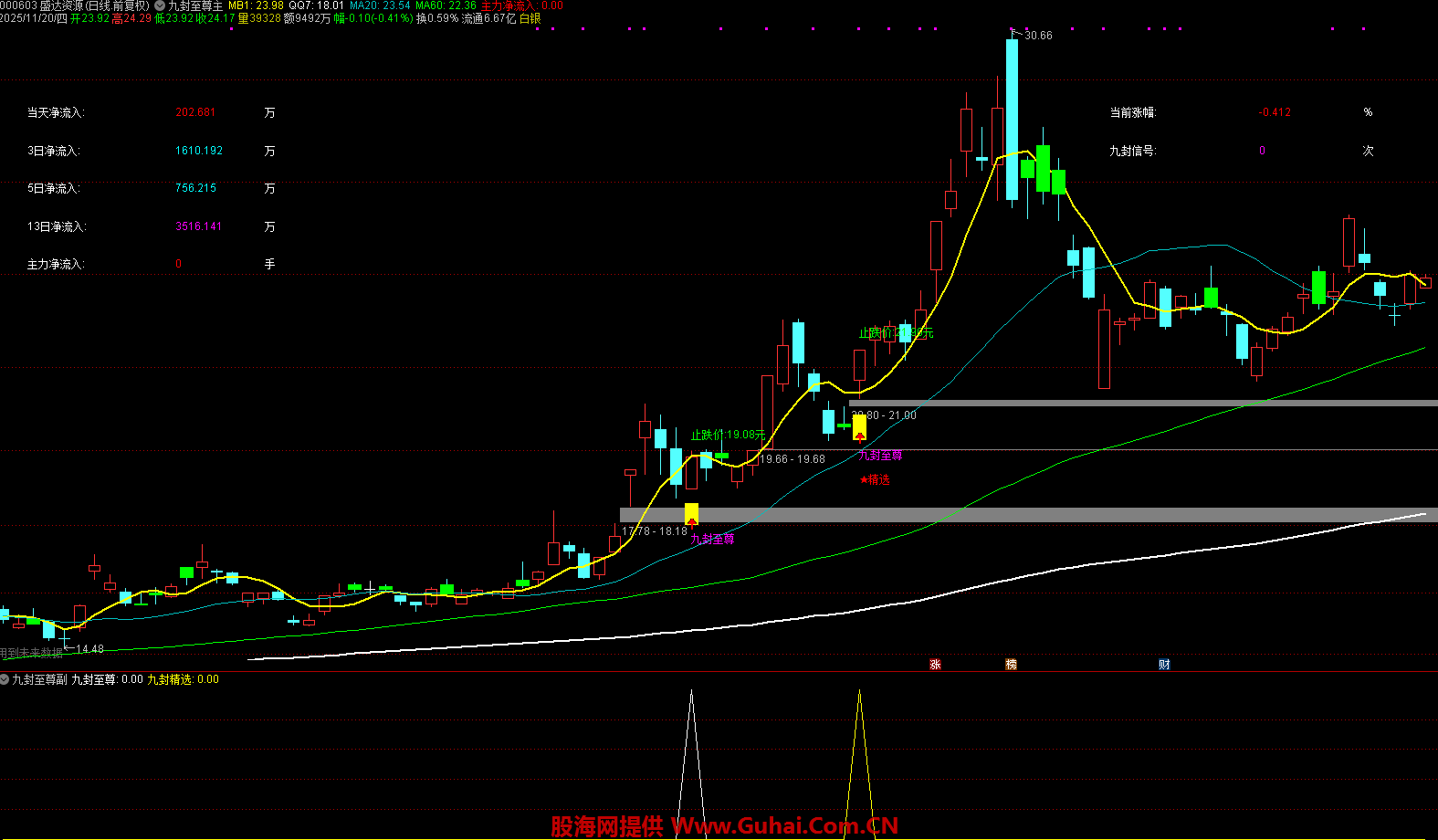
Task: Open the 九封至尊副 sub-indicator dropdown arrow
Action: pyautogui.click(x=5, y=679)
